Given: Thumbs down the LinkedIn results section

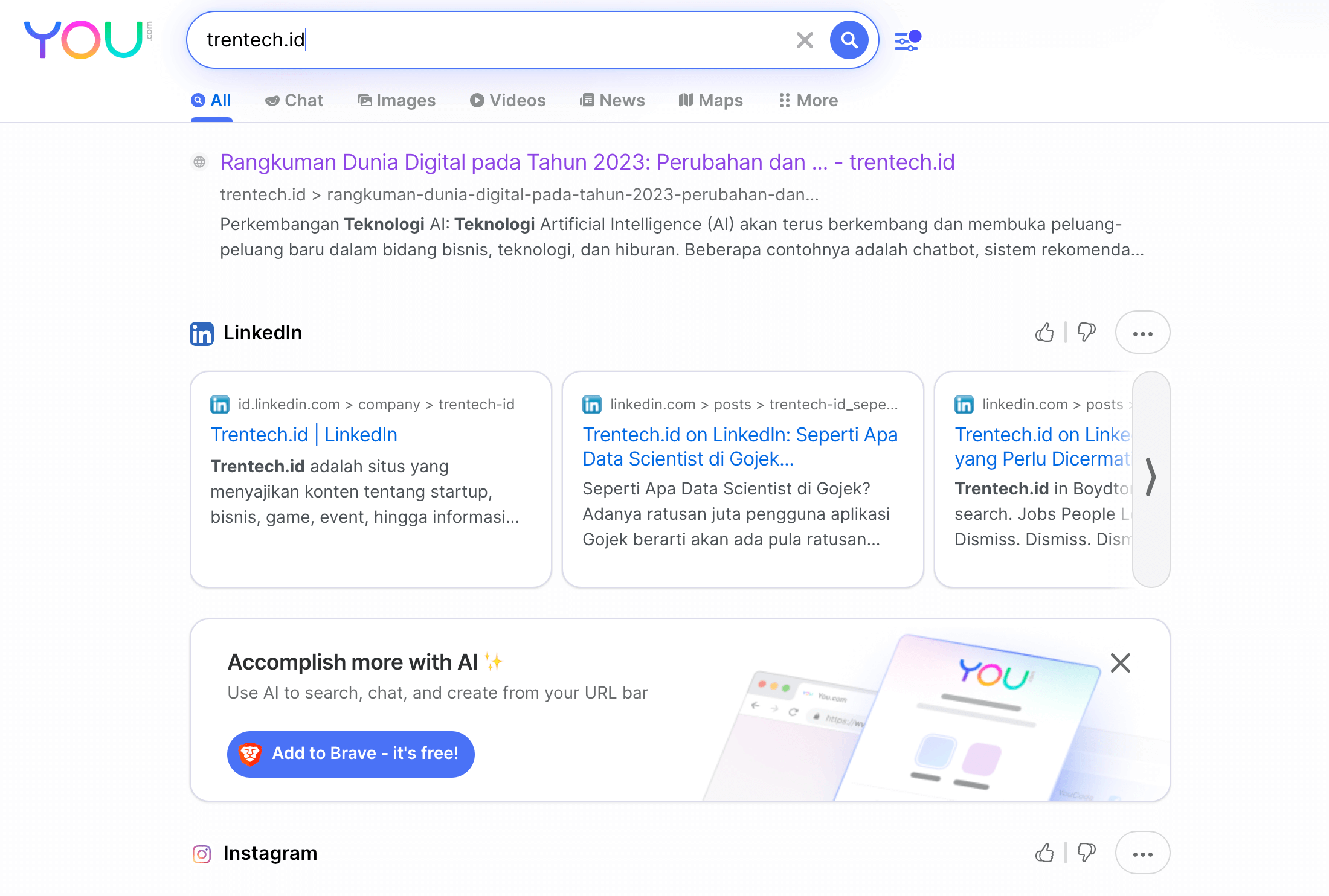Looking at the screenshot, I should (x=1086, y=333).
